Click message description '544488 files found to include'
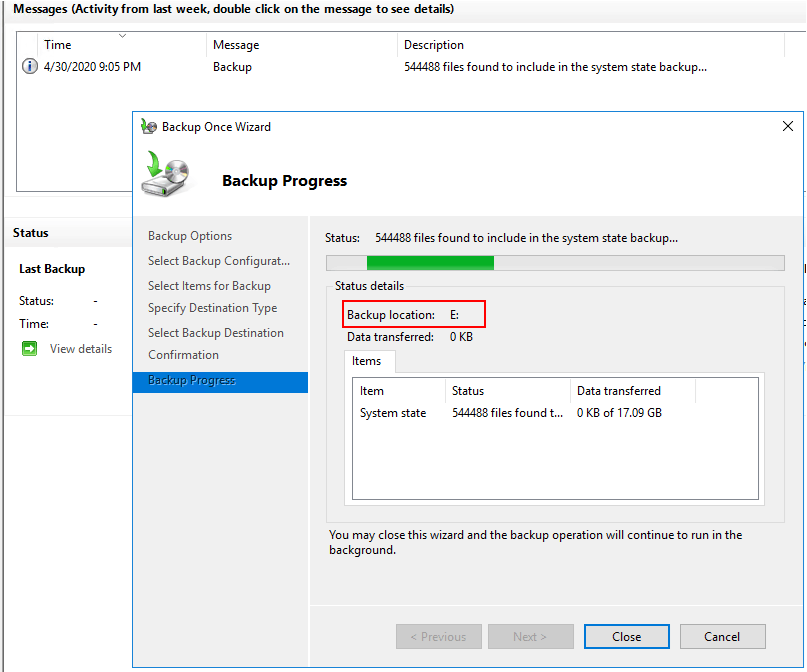Image resolution: width=807 pixels, height=672 pixels. [x=555, y=67]
